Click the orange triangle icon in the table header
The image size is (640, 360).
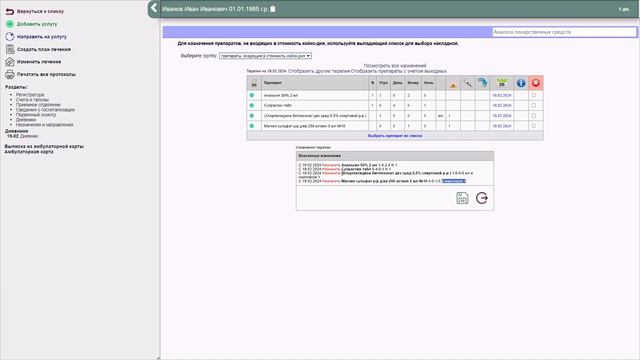tap(453, 84)
